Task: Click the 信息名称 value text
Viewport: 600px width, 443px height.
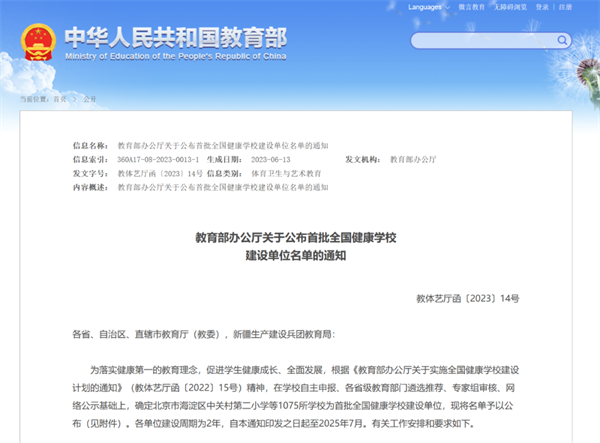Action: [x=223, y=146]
